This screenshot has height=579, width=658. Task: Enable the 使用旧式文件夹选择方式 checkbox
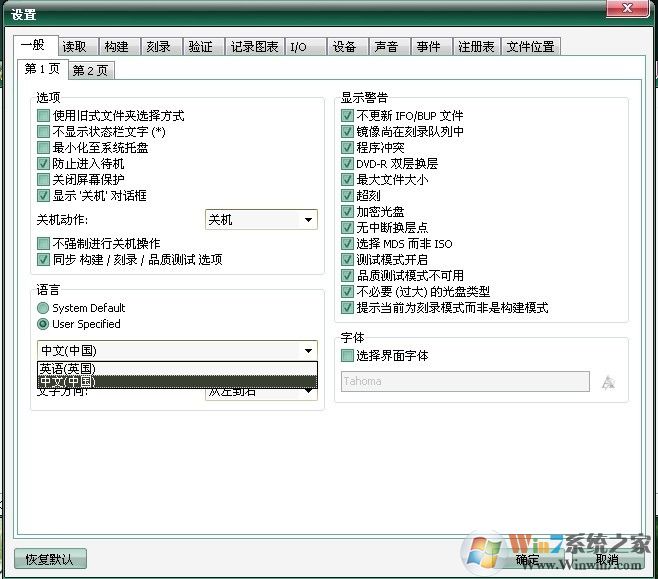click(x=43, y=116)
